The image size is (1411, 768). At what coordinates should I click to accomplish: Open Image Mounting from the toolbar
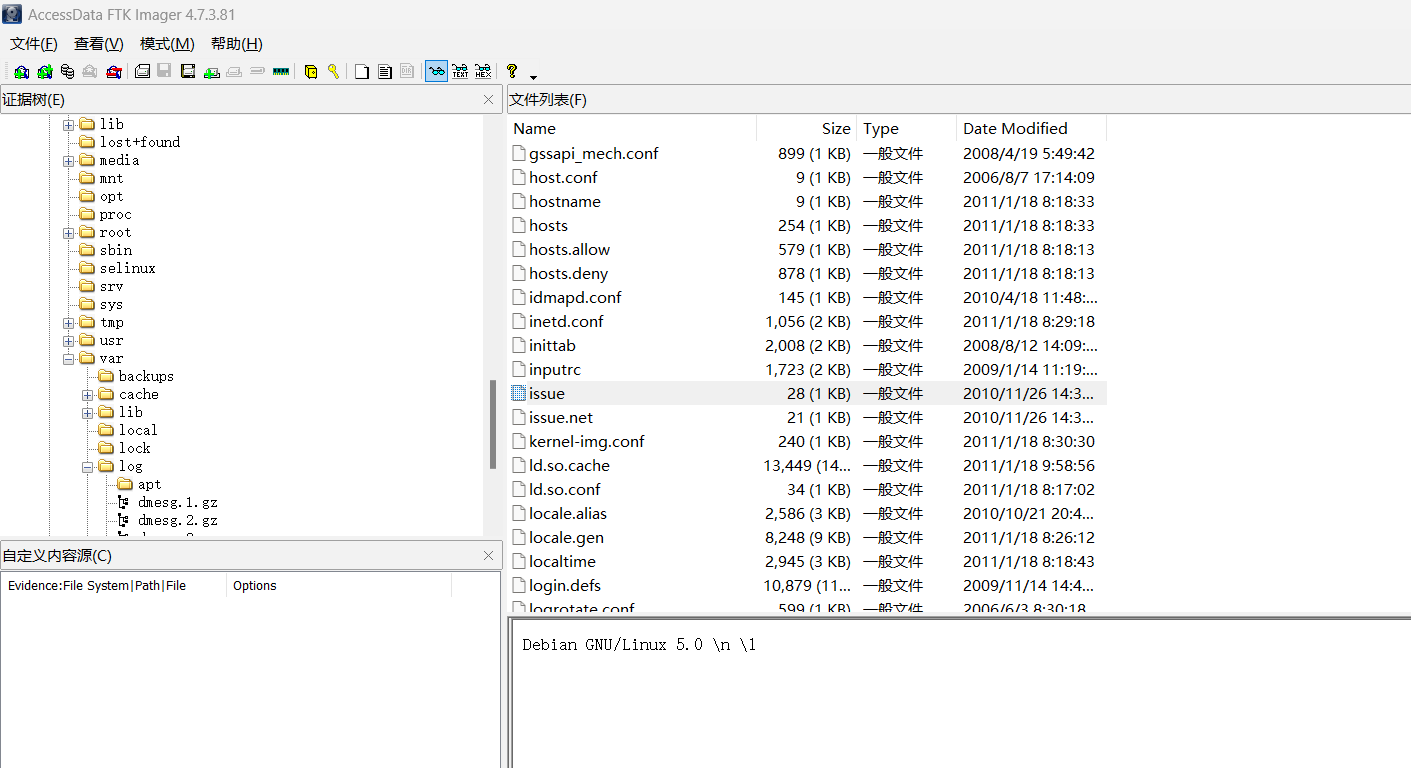(67, 72)
